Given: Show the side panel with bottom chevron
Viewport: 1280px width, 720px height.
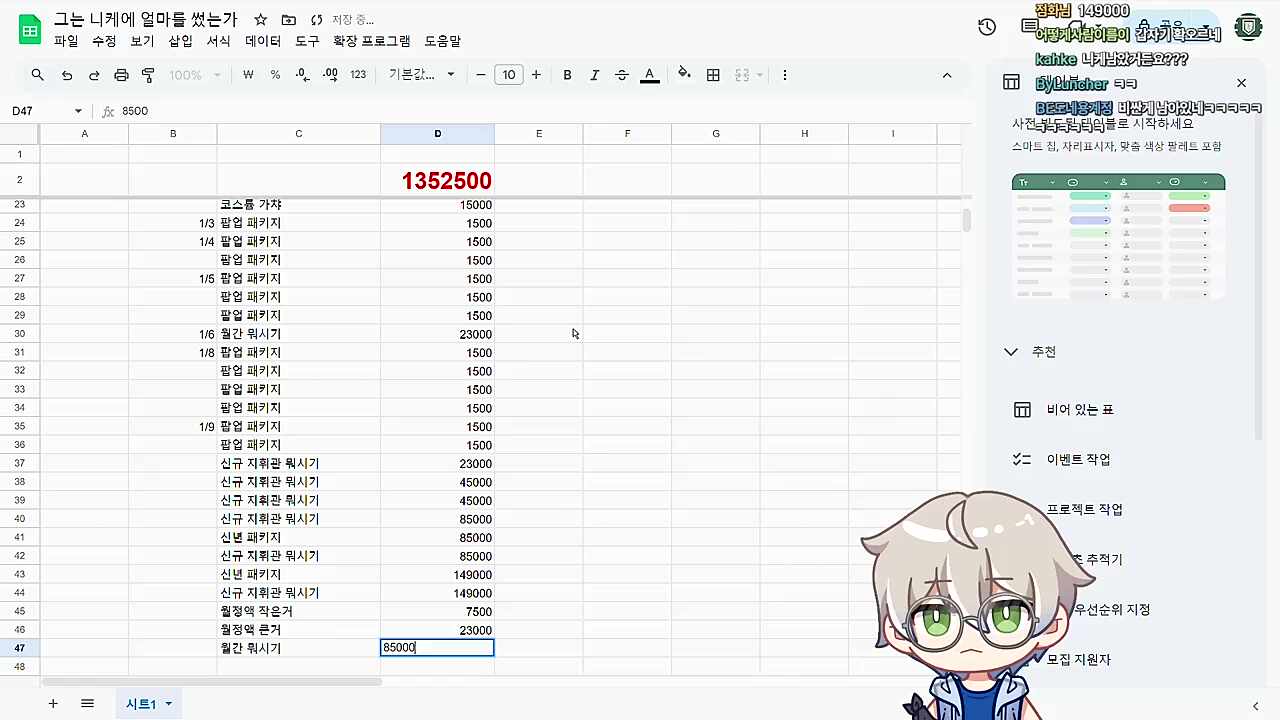Looking at the screenshot, I should point(1255,706).
